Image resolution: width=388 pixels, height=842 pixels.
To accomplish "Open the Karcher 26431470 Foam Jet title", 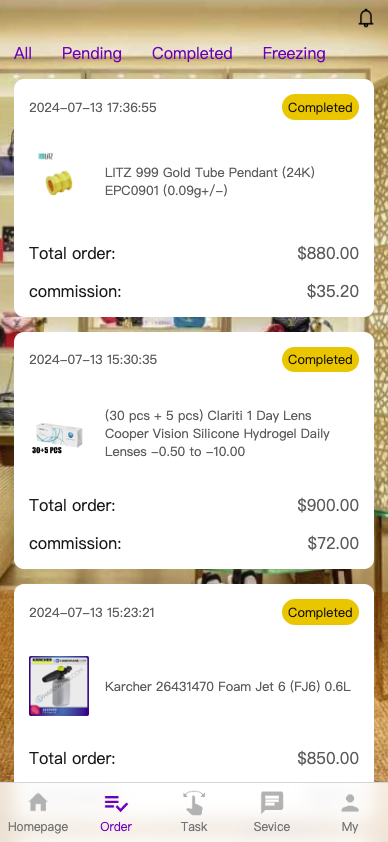I will pos(228,686).
